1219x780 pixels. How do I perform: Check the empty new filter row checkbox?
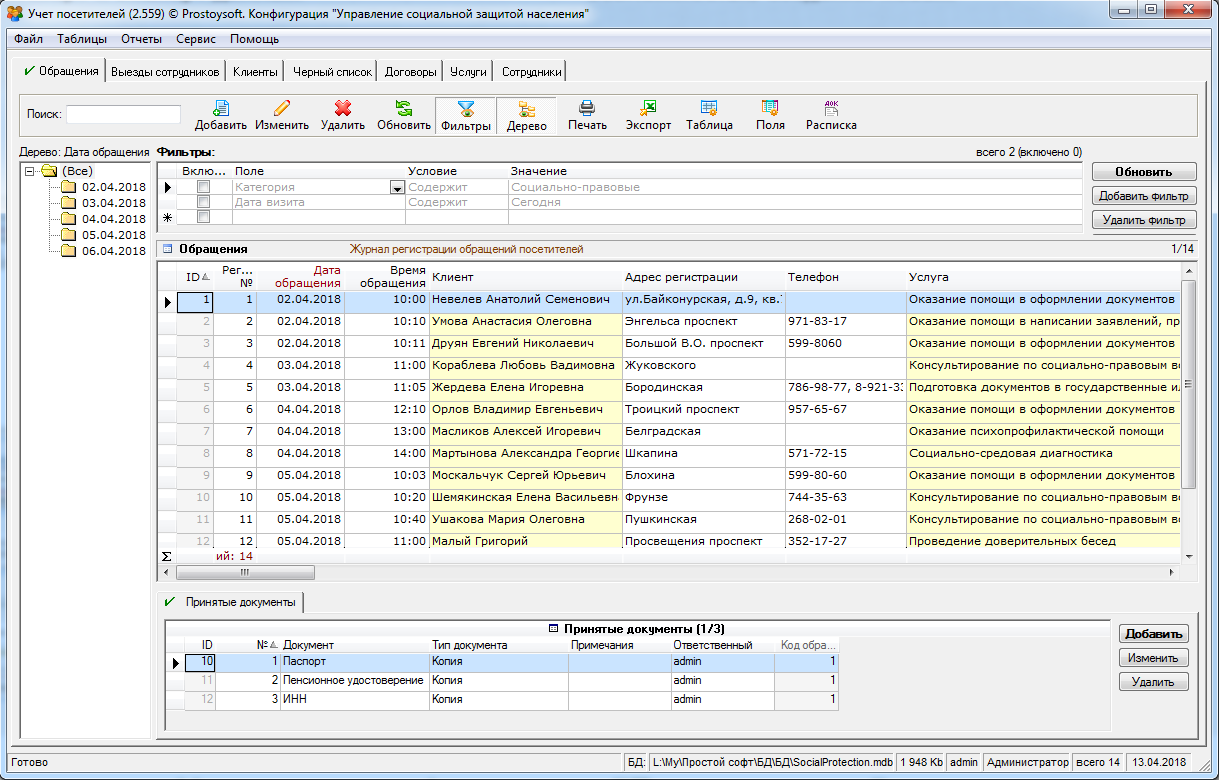click(204, 217)
